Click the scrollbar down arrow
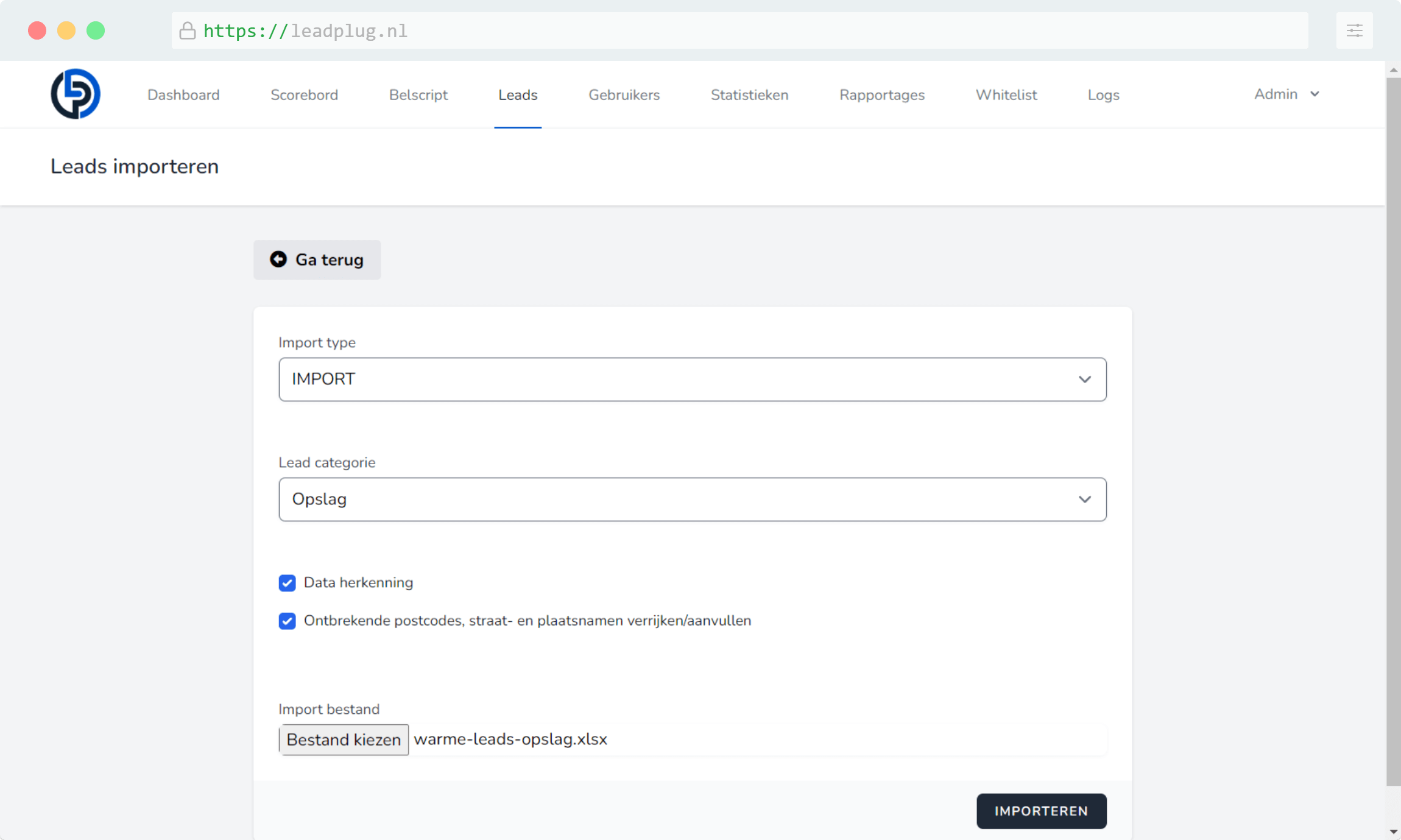1401x840 pixels. (x=1393, y=831)
